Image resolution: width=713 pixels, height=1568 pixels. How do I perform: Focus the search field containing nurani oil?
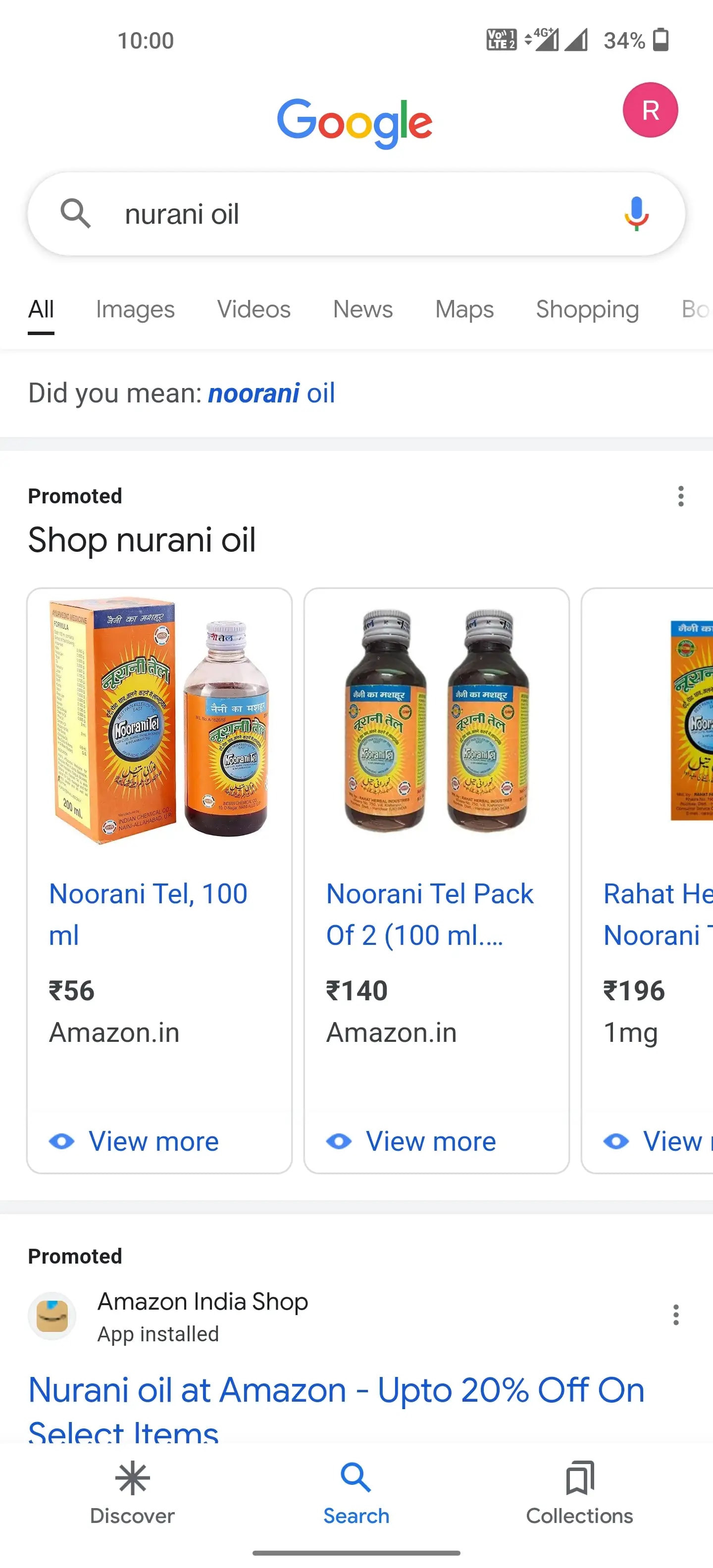(353, 214)
